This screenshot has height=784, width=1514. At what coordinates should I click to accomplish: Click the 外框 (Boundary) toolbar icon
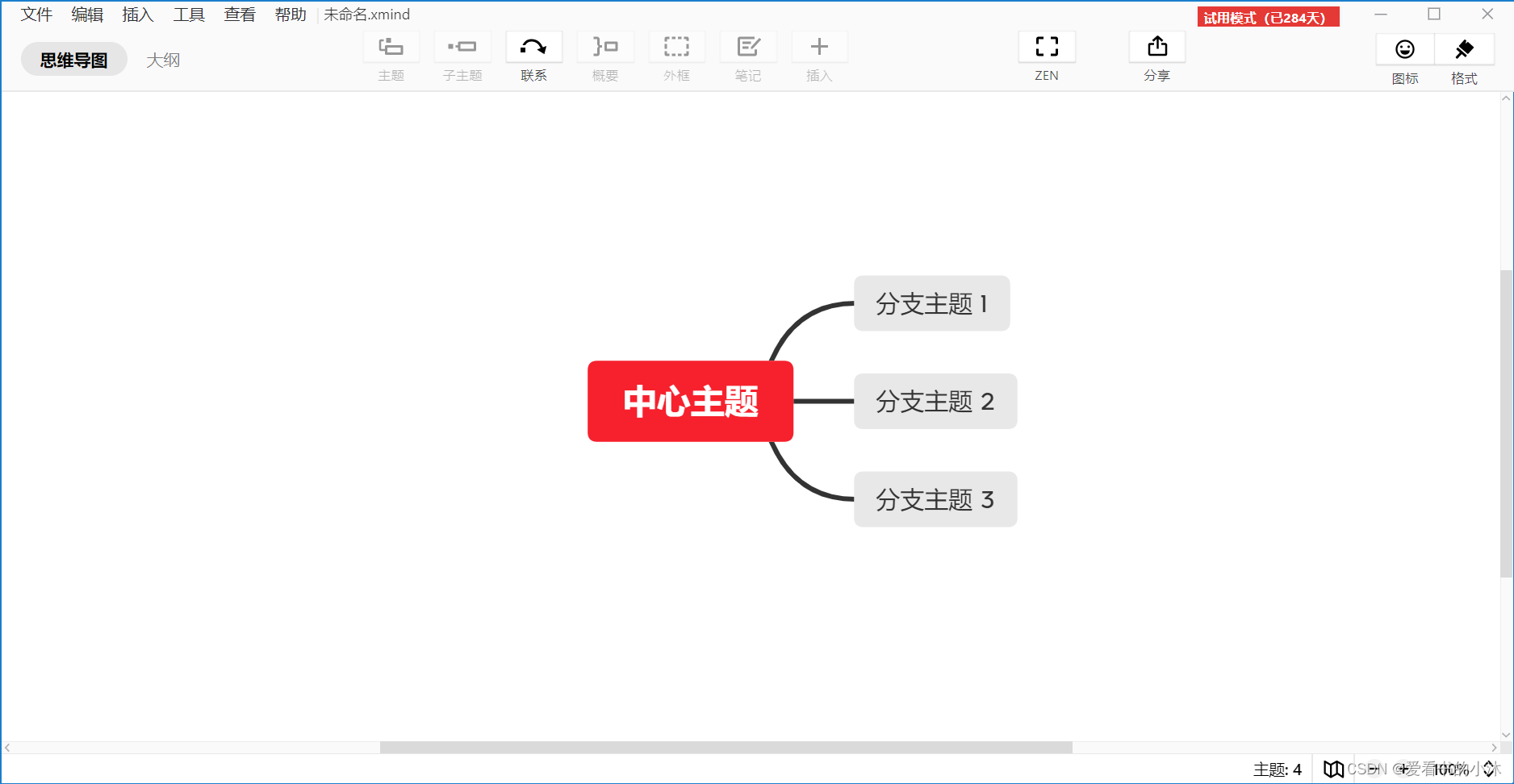coord(676,47)
